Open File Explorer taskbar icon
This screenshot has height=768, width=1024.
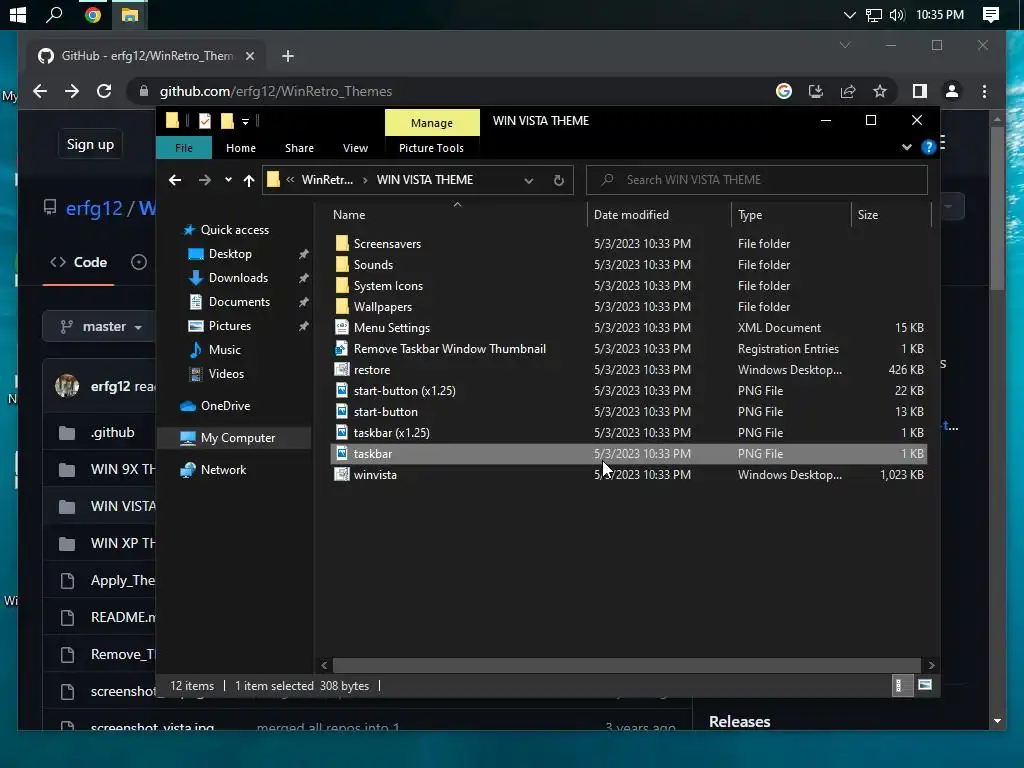129,14
